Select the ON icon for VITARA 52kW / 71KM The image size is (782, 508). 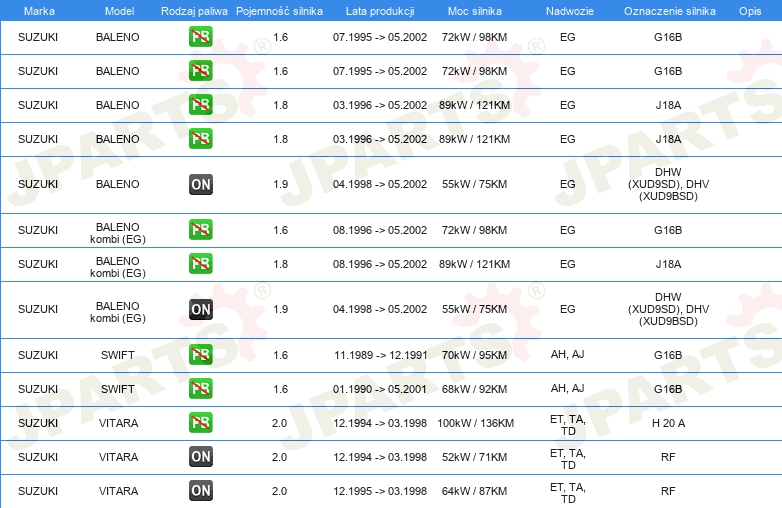coord(201,457)
